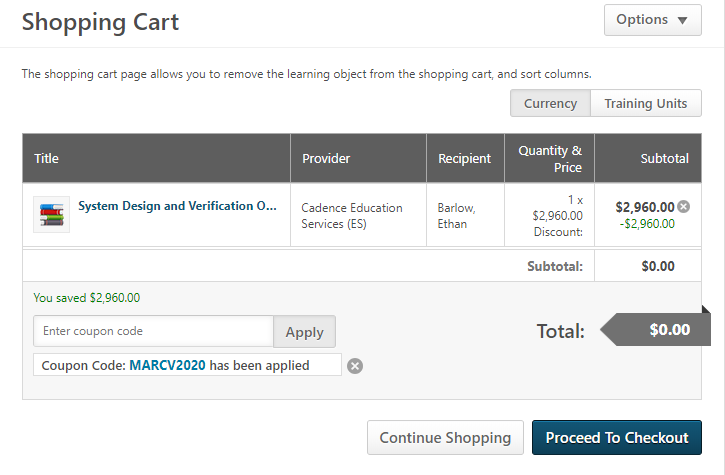Sort by Recipient column header
Image resolution: width=725 pixels, height=475 pixels.
pos(464,158)
